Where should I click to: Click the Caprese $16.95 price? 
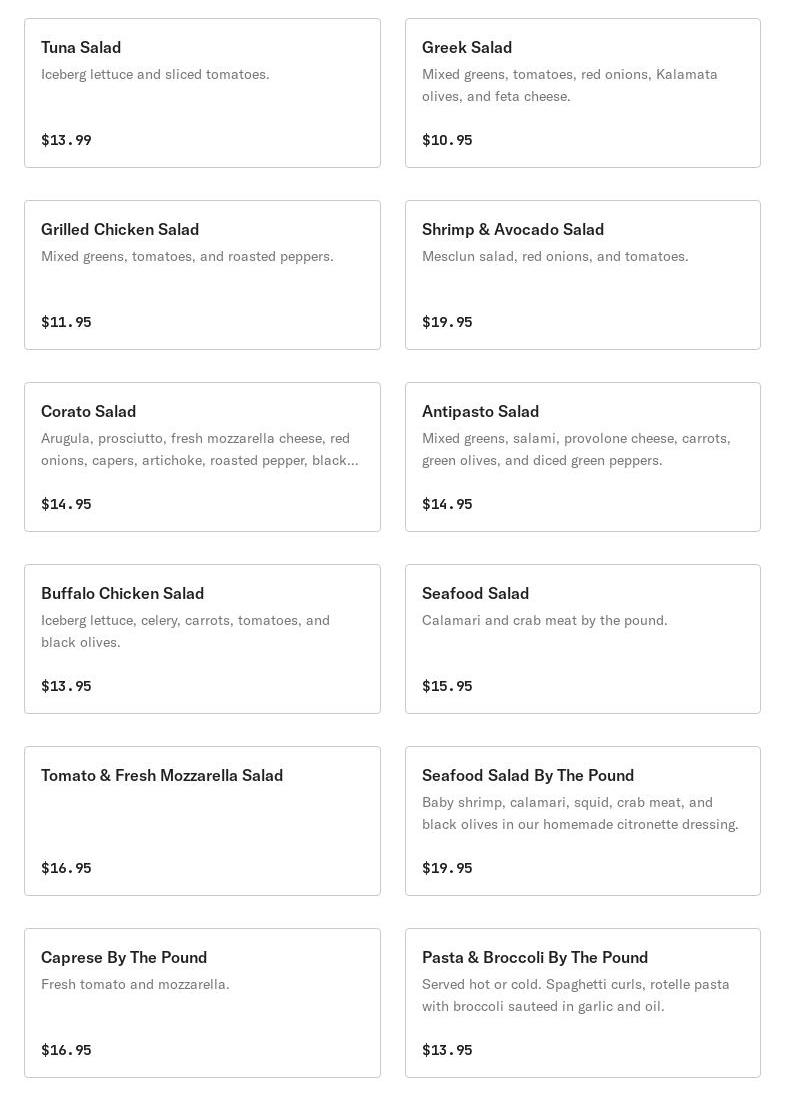click(x=67, y=1050)
